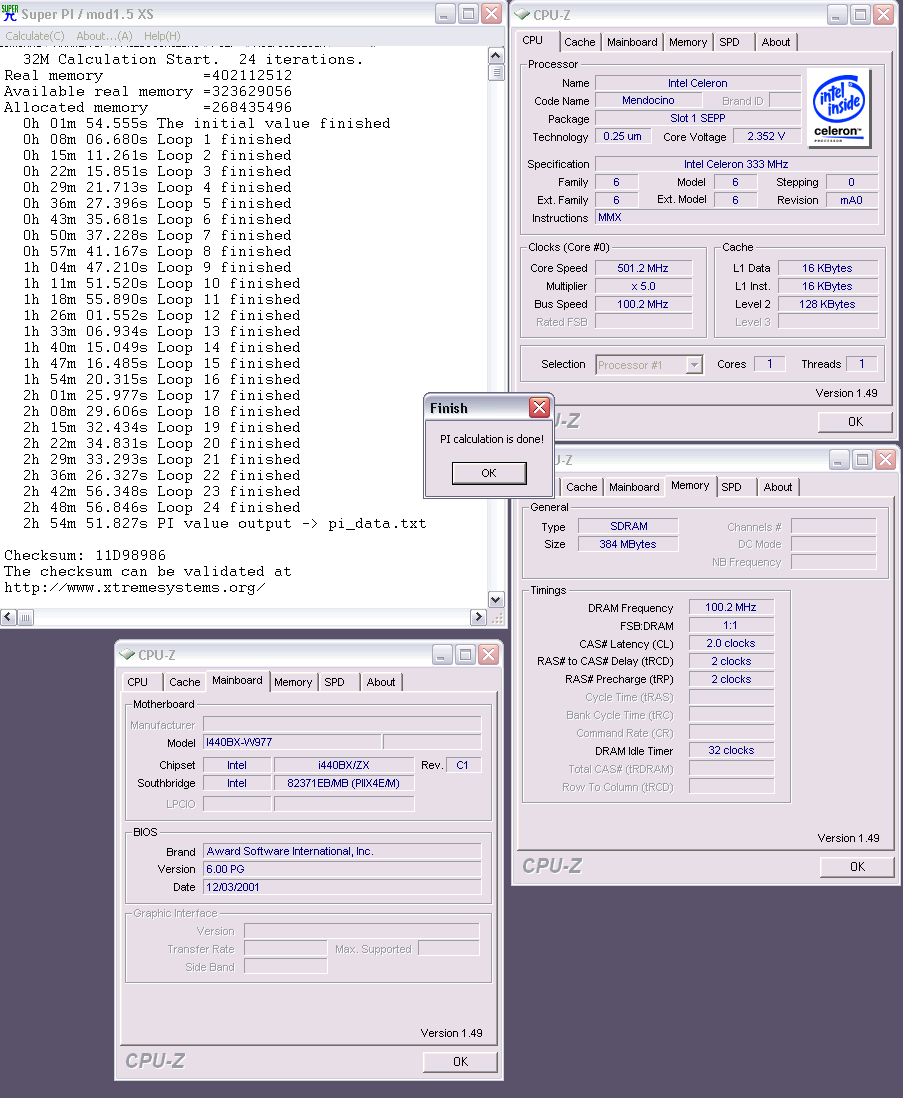Minimize the CPU-Z Mainboard window
Image resolution: width=903 pixels, height=1098 pixels.
click(442, 655)
